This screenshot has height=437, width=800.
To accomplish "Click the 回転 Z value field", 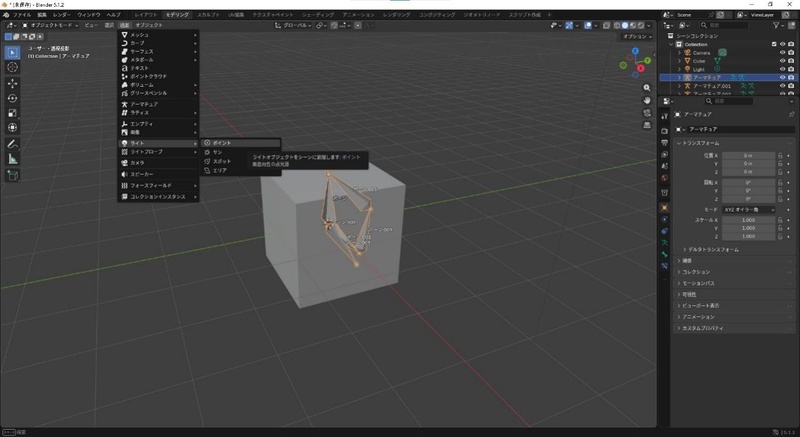I will [748, 199].
